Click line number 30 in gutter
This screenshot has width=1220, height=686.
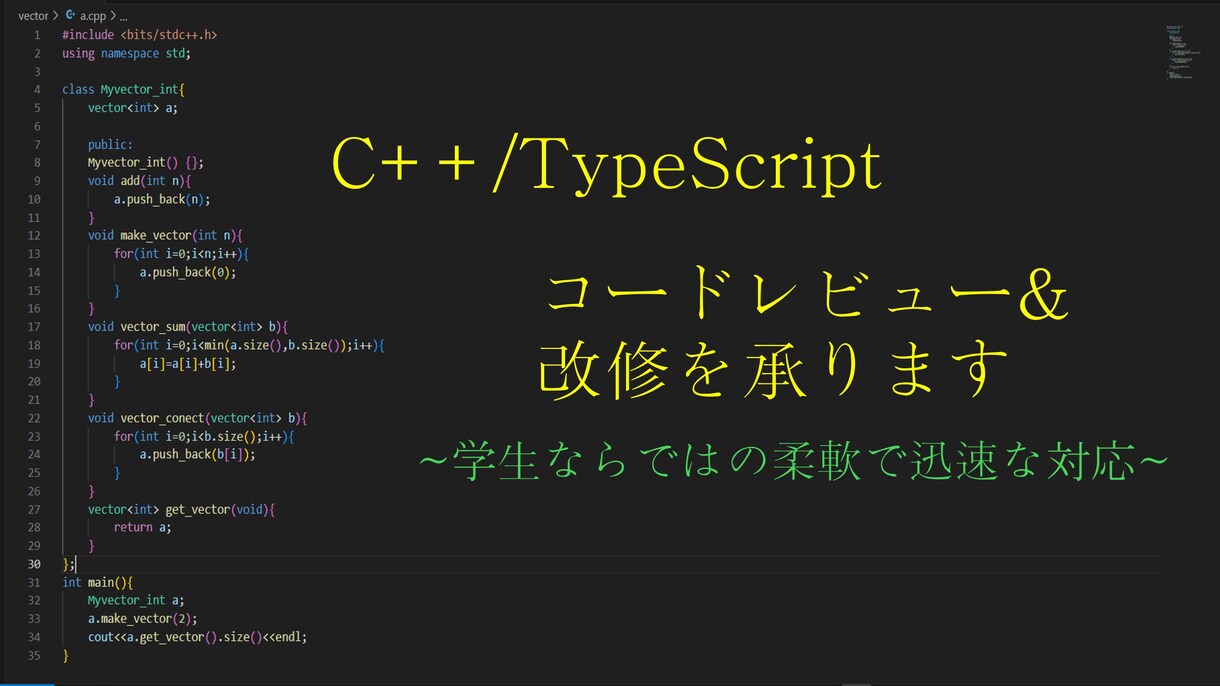coord(35,564)
